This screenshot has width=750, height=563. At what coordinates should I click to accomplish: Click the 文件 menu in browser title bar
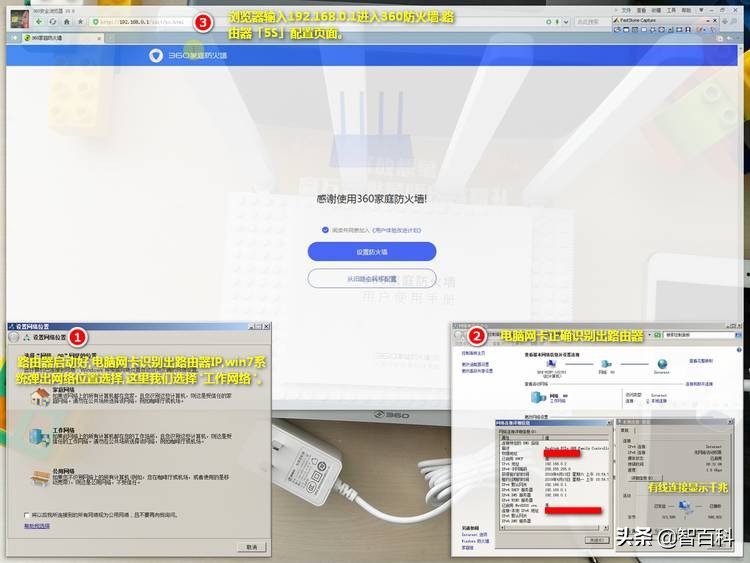(626, 10)
